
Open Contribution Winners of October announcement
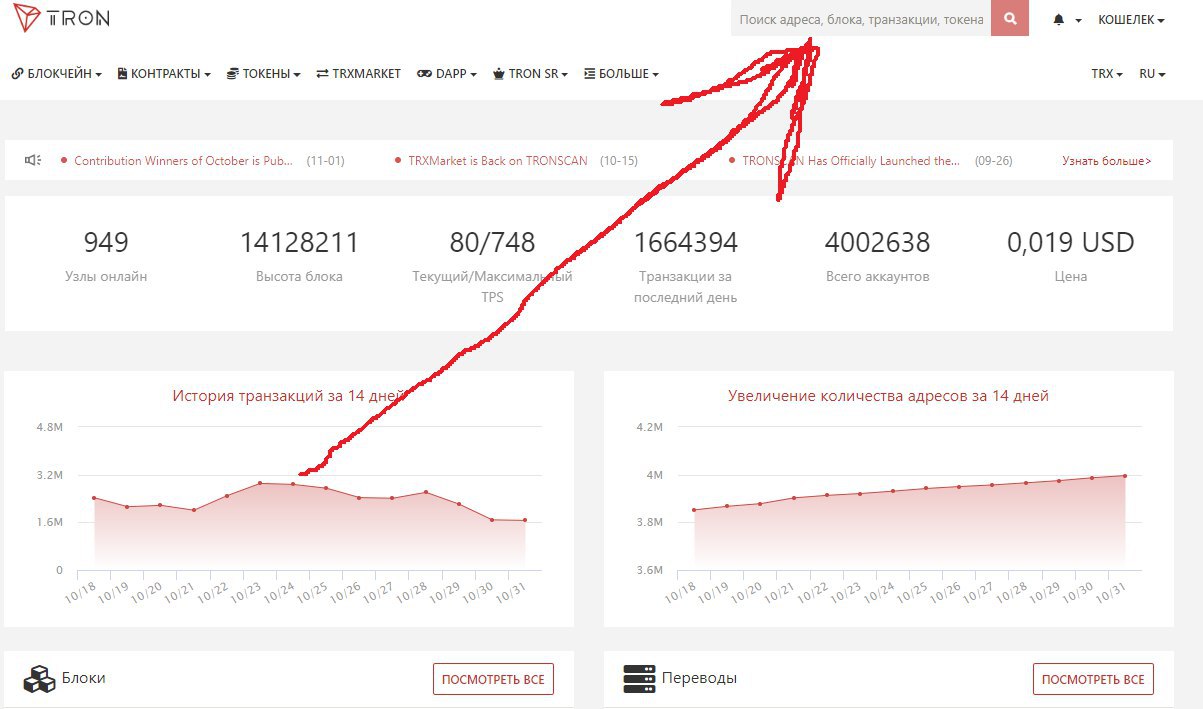point(184,161)
